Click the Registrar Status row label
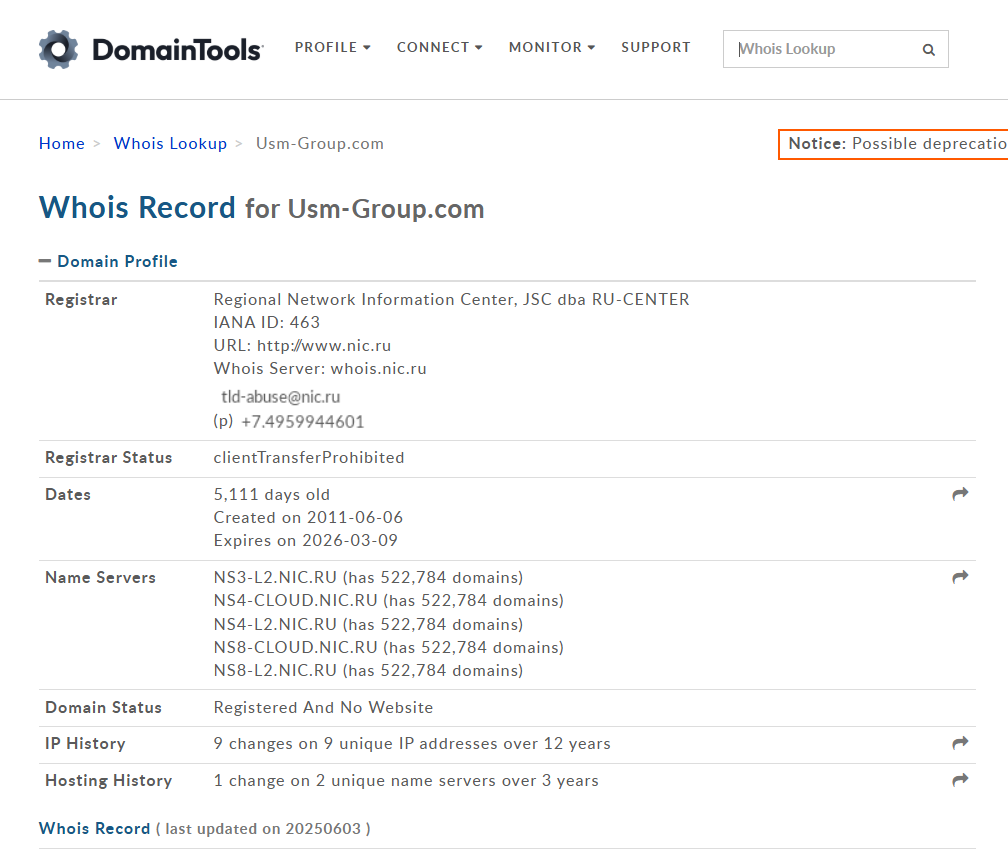 [x=109, y=458]
